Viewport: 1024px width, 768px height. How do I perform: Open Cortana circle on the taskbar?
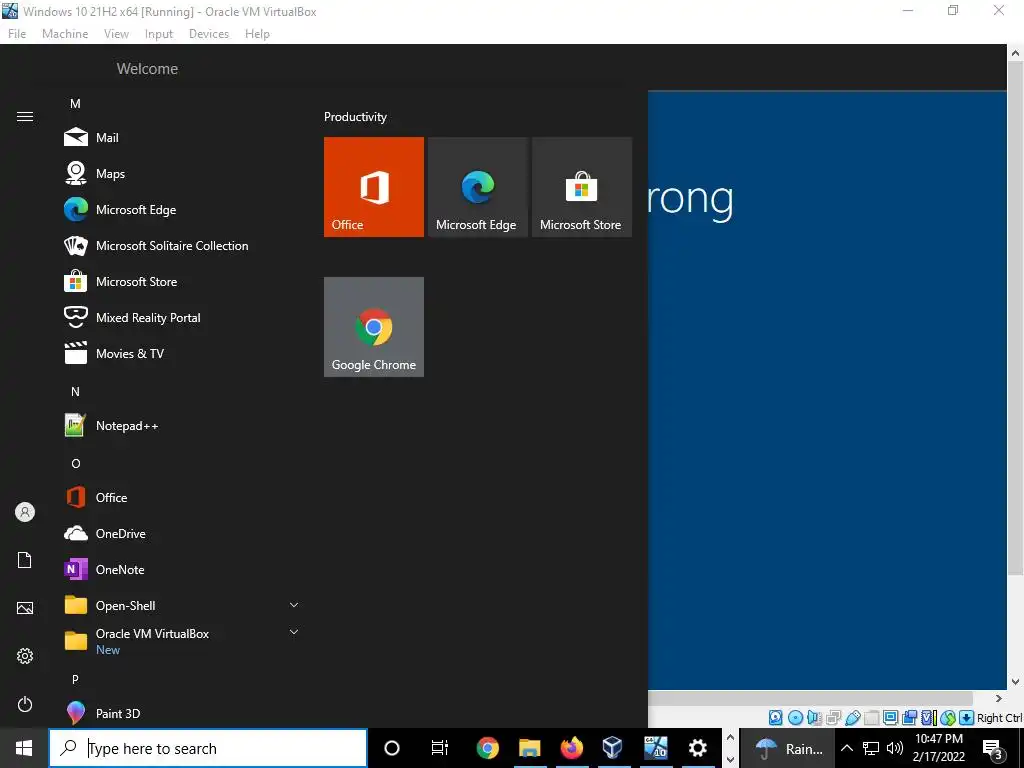392,748
